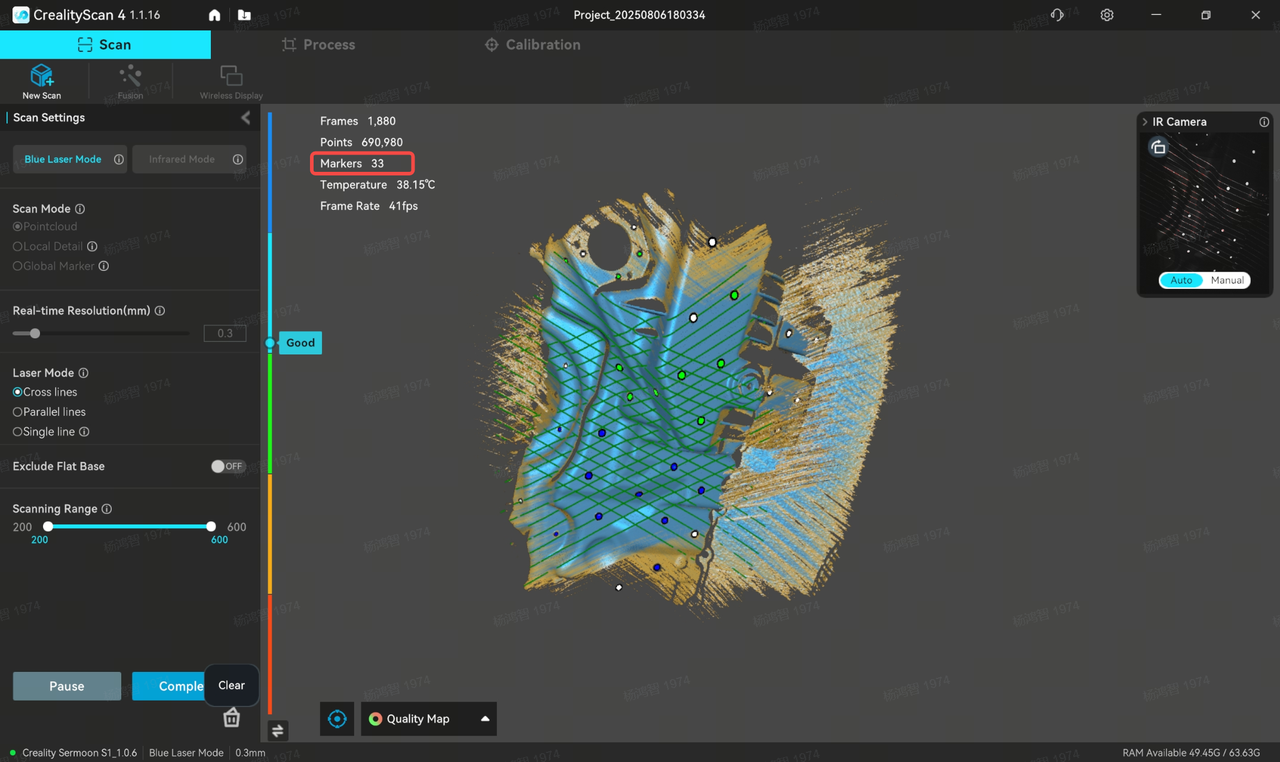This screenshot has height=762, width=1280.
Task: Pause the current scan
Action: point(66,686)
